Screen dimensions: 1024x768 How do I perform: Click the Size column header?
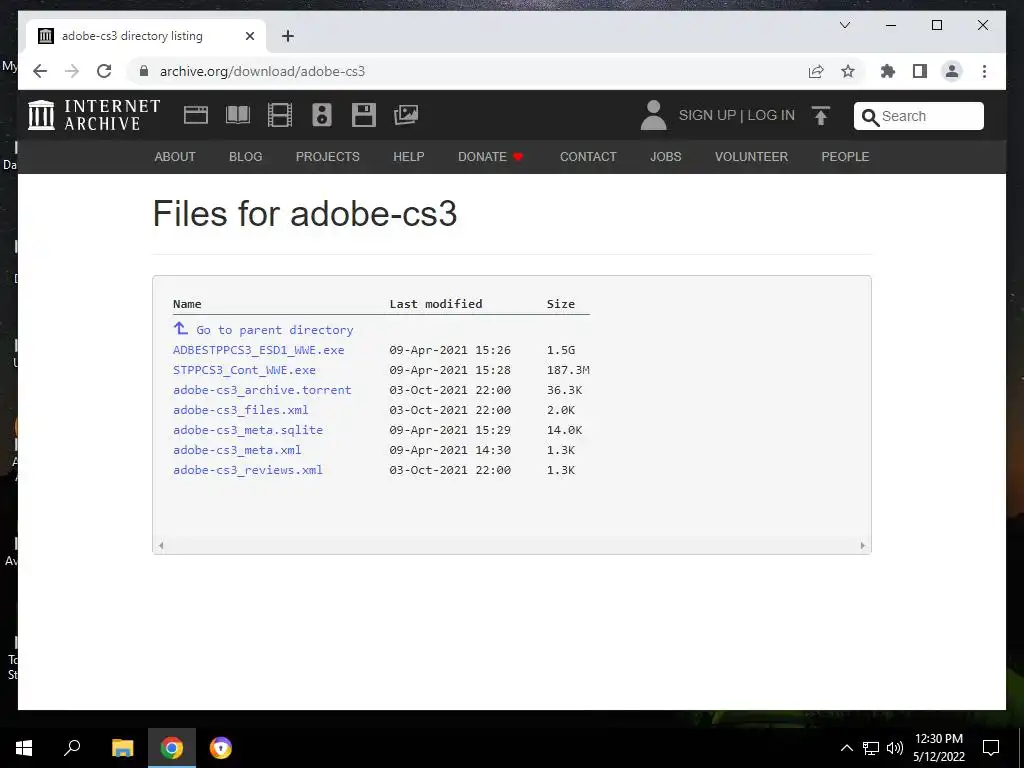(x=561, y=304)
